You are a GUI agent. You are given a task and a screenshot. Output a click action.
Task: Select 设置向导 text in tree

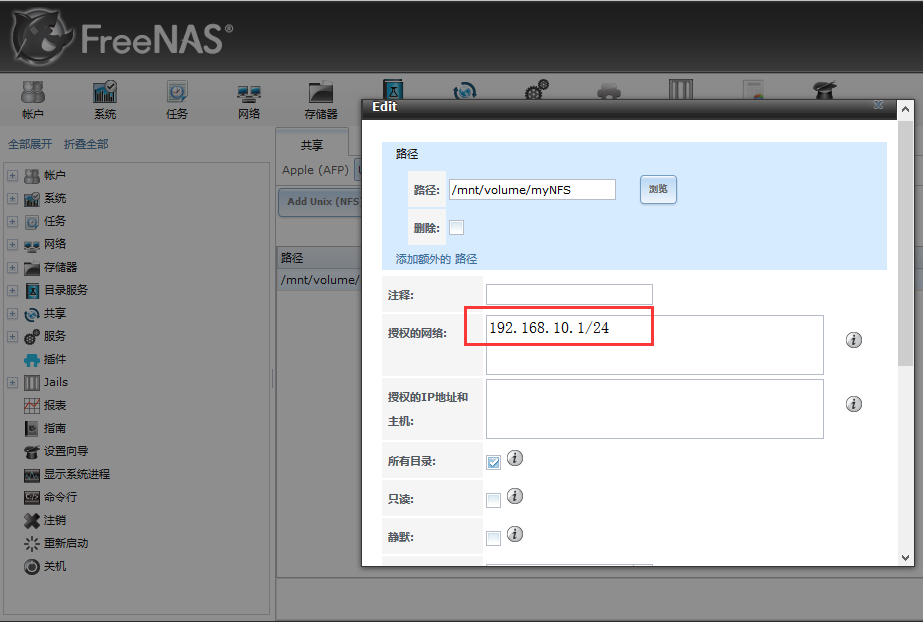click(66, 451)
